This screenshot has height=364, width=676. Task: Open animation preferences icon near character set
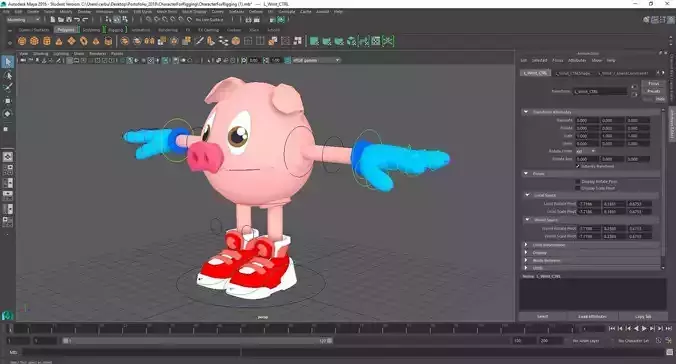point(668,341)
